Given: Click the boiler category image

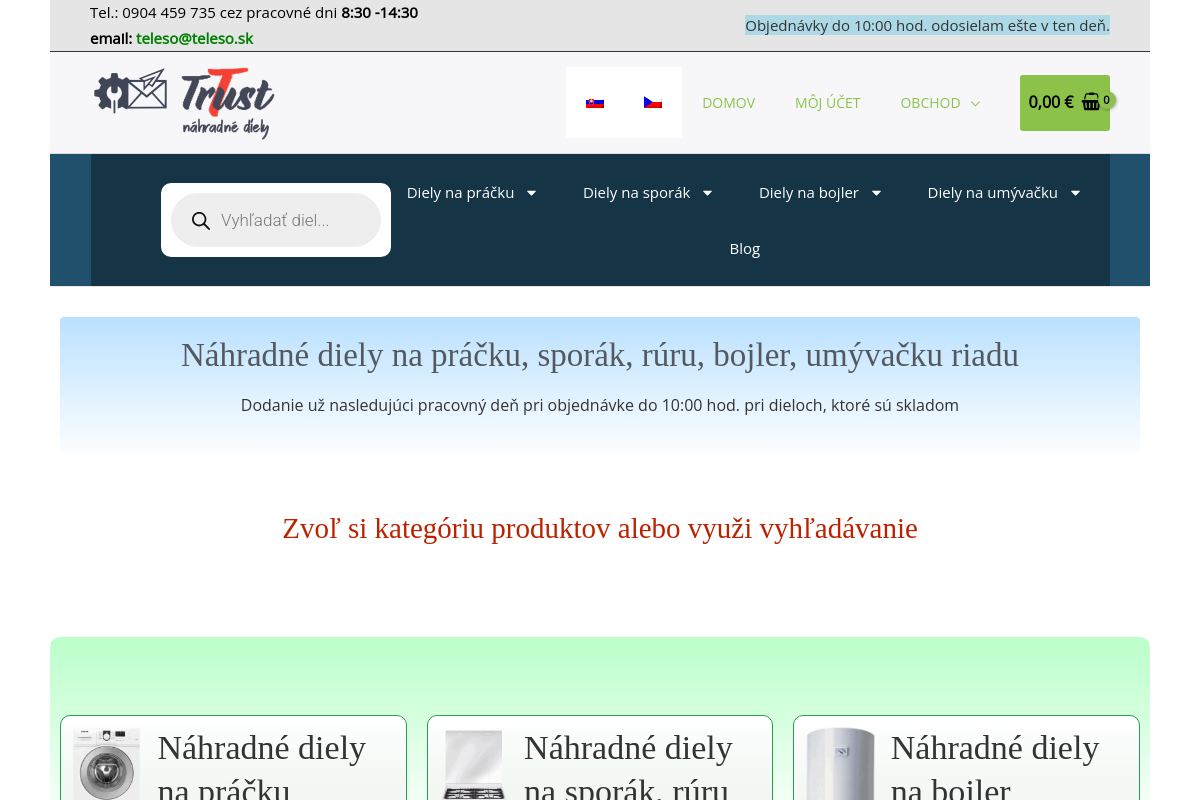Looking at the screenshot, I should 840,764.
